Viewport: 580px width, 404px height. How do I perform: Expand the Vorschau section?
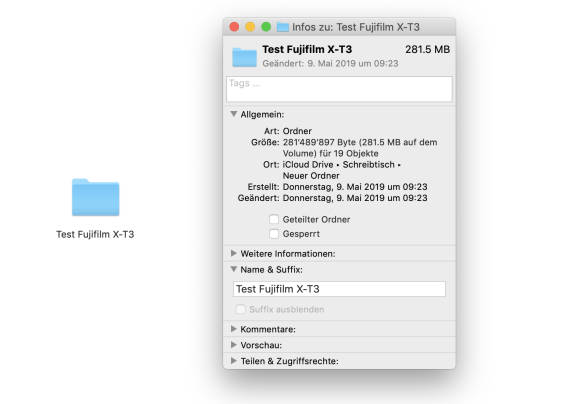click(233, 345)
